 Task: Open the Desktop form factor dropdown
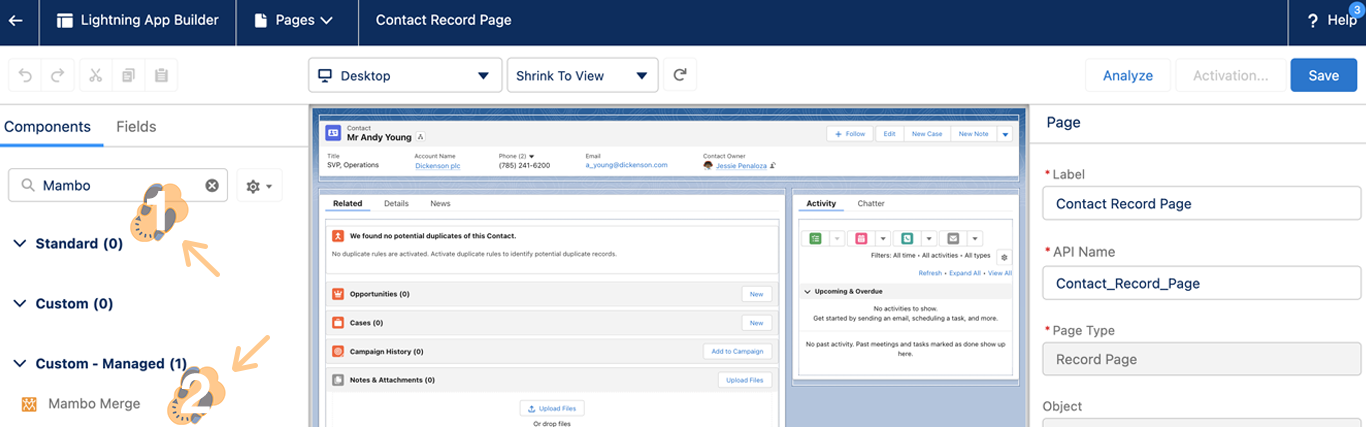[404, 76]
